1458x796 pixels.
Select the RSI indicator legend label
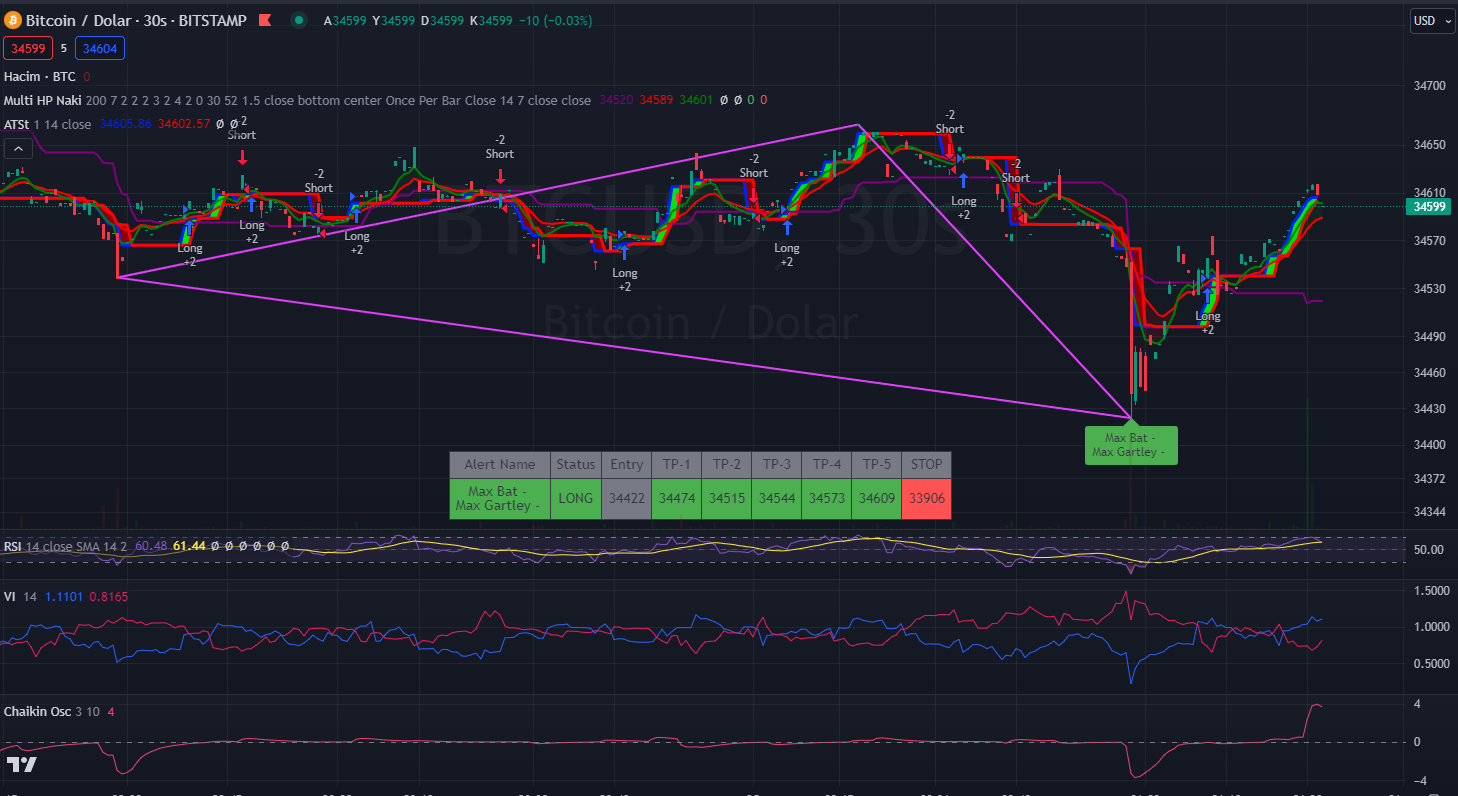tap(13, 546)
